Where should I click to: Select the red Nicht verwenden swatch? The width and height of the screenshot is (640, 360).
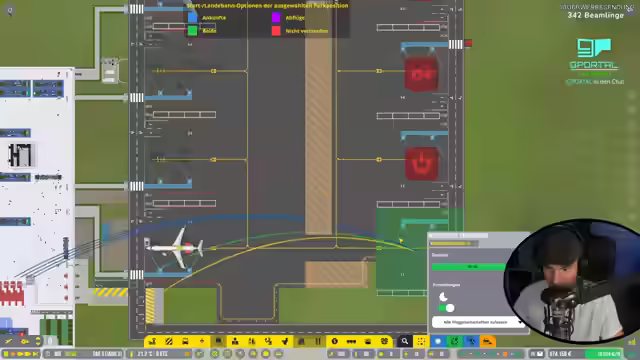coord(276,31)
